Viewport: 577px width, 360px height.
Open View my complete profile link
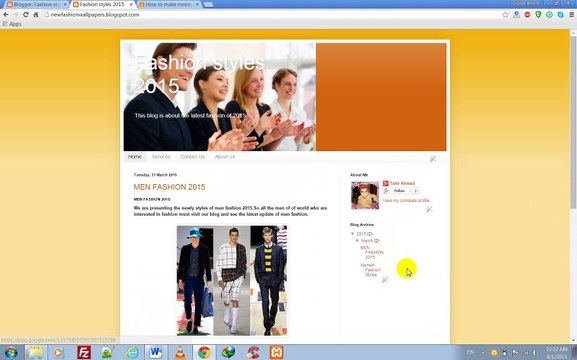(x=406, y=200)
